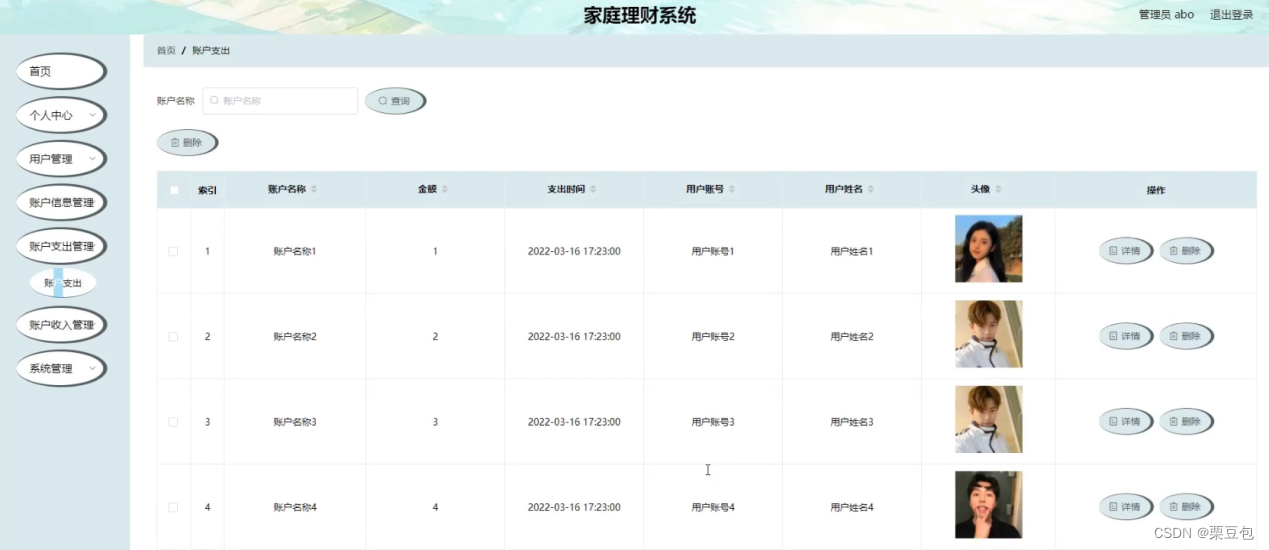This screenshot has width=1269, height=550.
Task: Click 删除 for row 账户名称1
Action: (1186, 251)
